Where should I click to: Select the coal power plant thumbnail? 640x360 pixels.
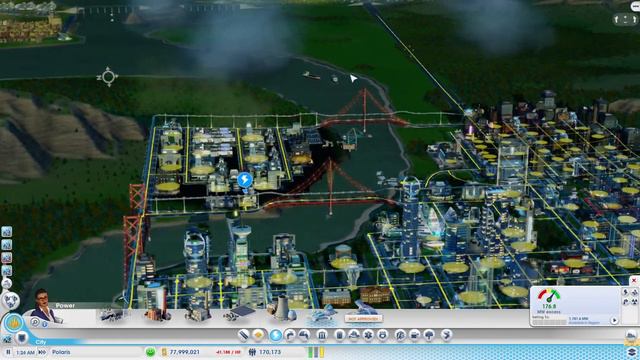pyautogui.click(x=157, y=315)
